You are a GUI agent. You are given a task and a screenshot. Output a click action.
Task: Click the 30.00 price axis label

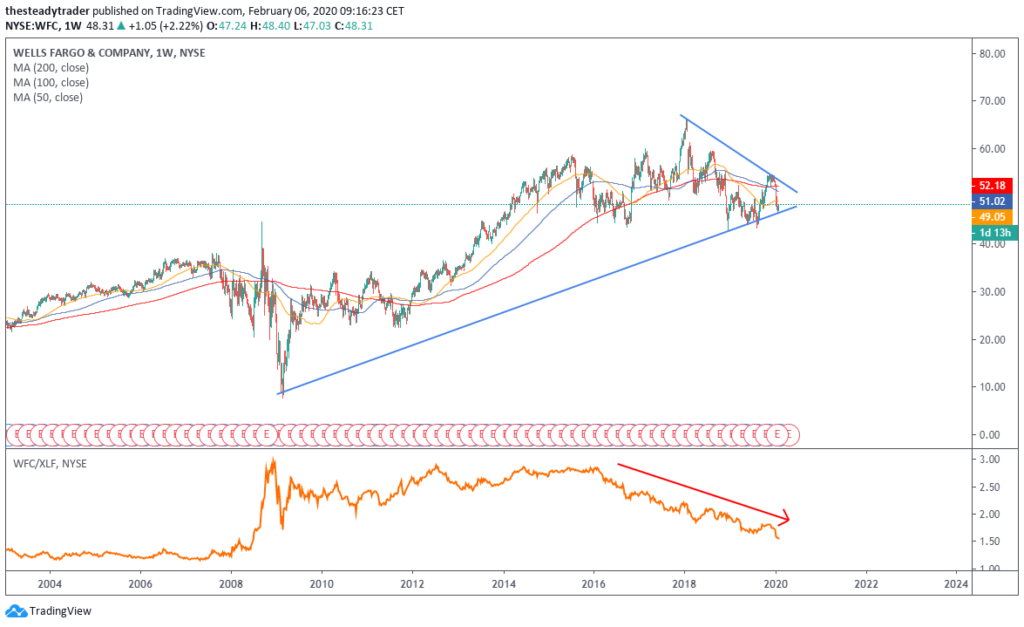click(x=991, y=292)
